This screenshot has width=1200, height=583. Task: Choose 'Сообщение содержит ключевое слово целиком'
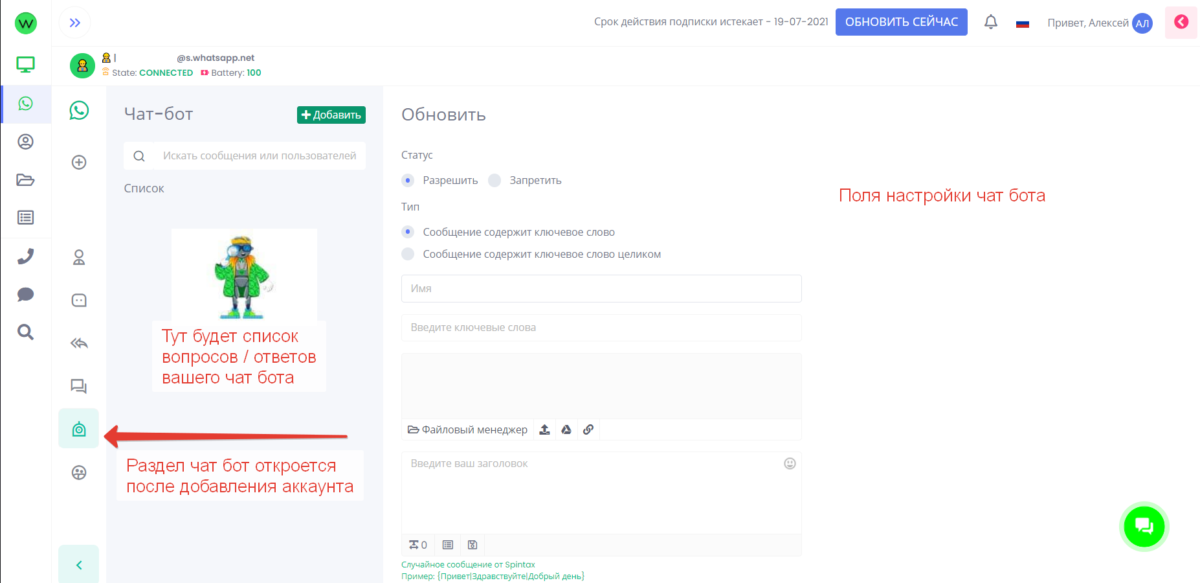coord(408,254)
